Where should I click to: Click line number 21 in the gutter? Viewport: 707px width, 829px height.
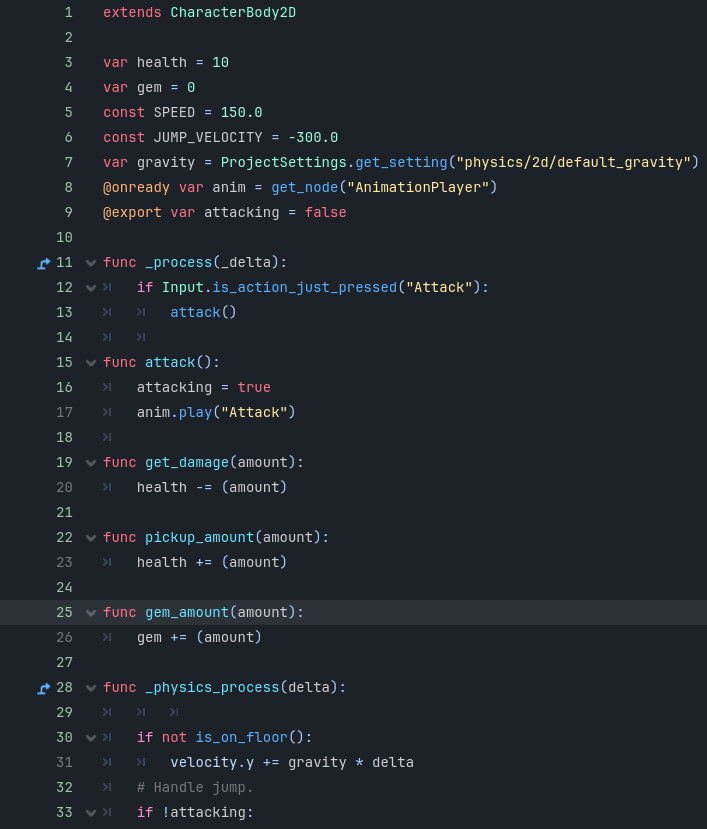click(65, 512)
